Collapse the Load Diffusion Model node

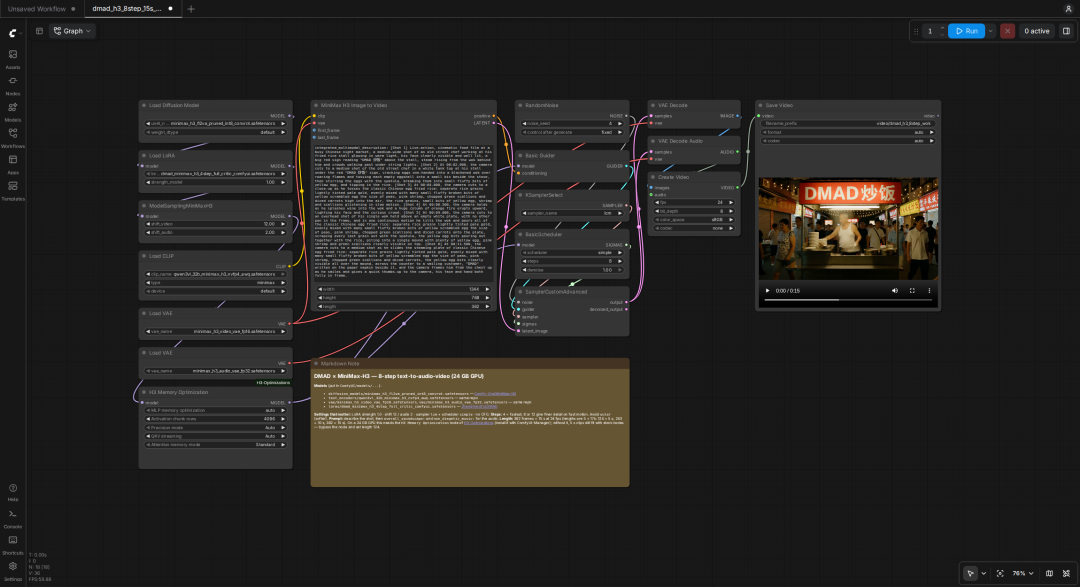click(144, 105)
